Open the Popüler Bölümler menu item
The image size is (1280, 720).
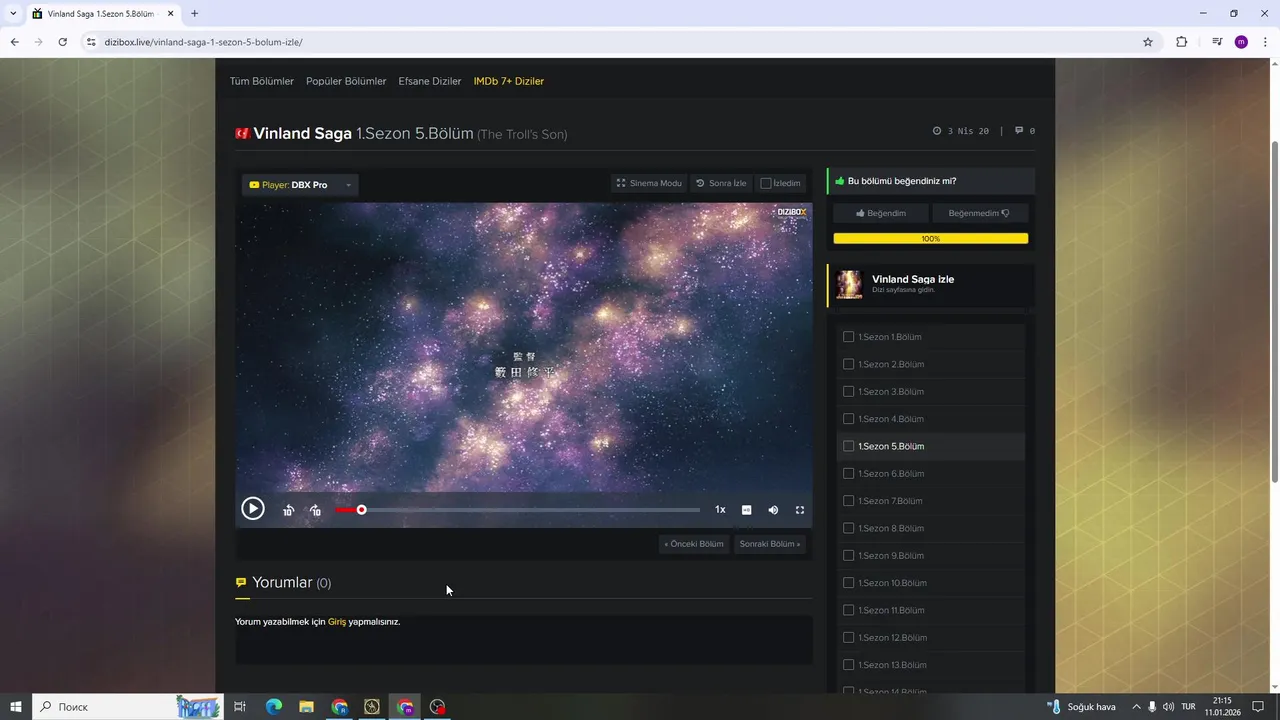click(346, 81)
